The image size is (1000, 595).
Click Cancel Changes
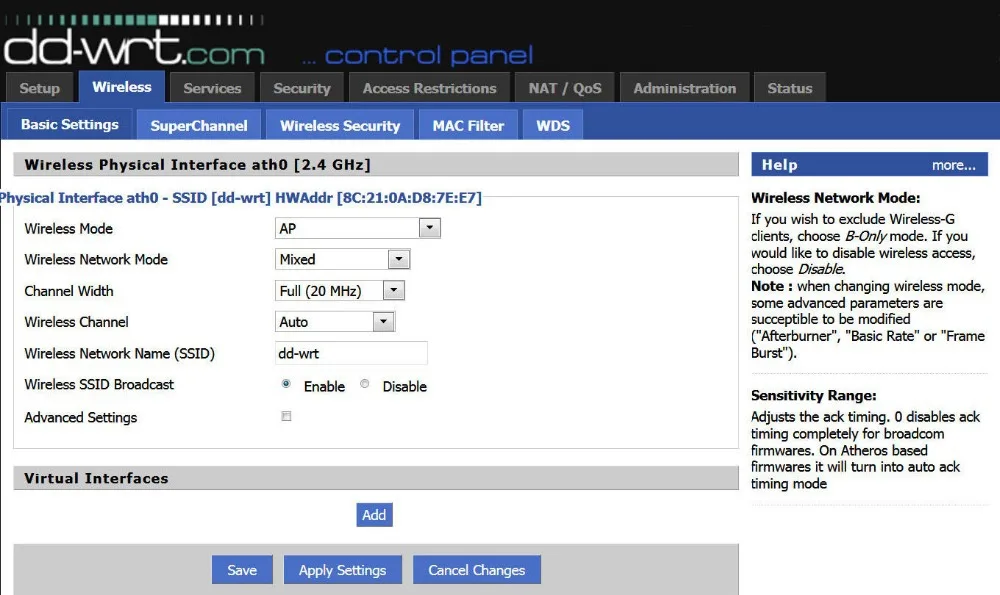[476, 569]
